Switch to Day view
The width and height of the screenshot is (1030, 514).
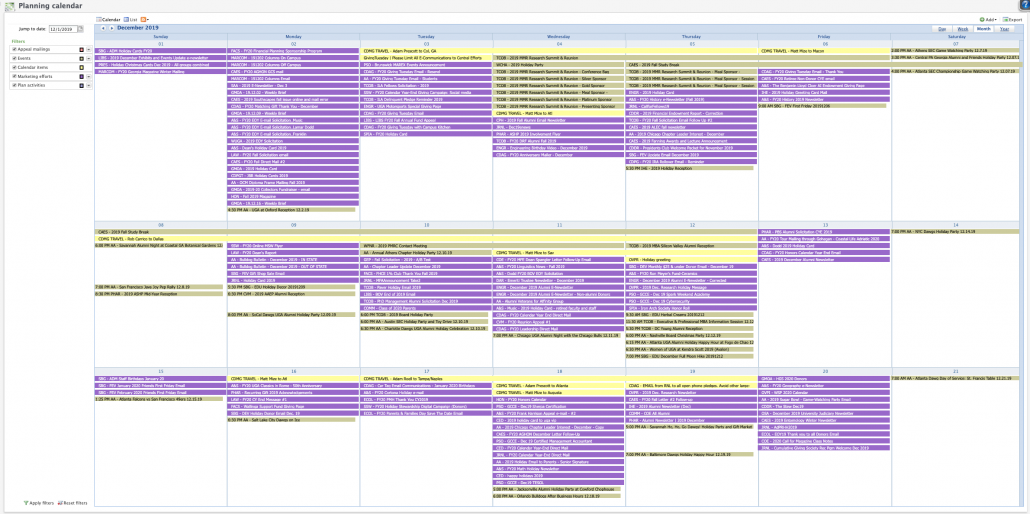coord(942,29)
